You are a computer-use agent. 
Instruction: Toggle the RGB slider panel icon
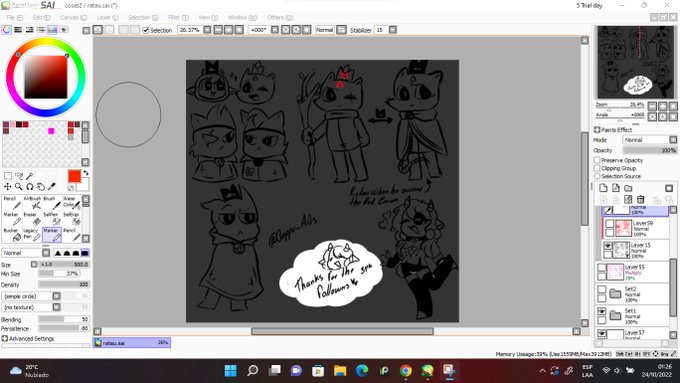click(x=18, y=30)
